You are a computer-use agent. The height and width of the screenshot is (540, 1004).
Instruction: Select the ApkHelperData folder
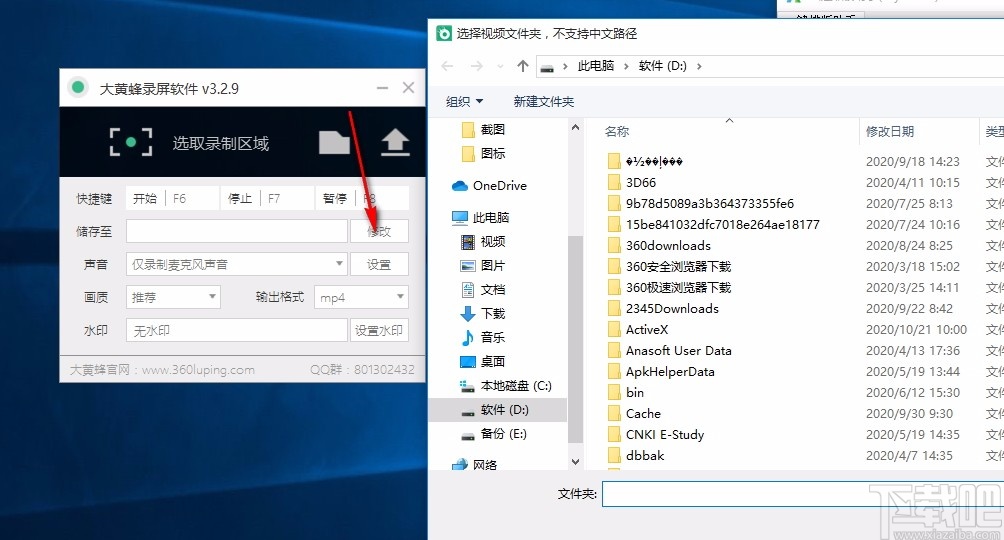pyautogui.click(x=670, y=372)
